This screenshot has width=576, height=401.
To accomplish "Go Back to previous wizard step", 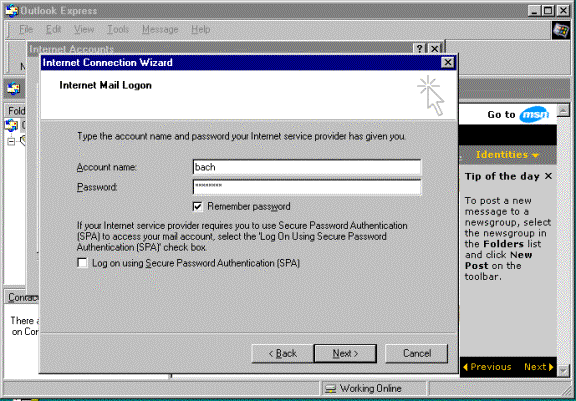I will tap(282, 353).
